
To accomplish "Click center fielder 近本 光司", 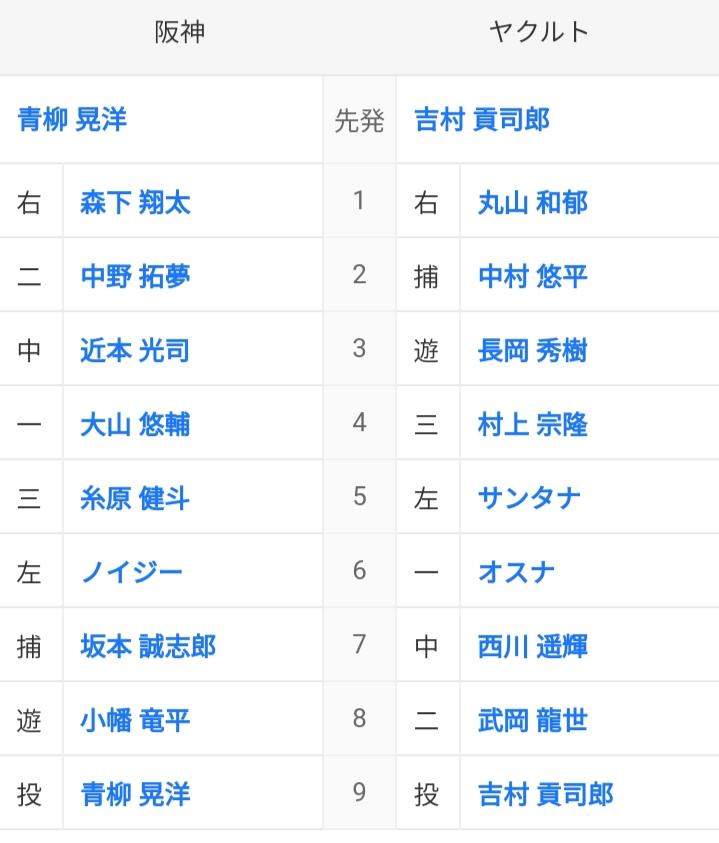I will coord(135,351).
